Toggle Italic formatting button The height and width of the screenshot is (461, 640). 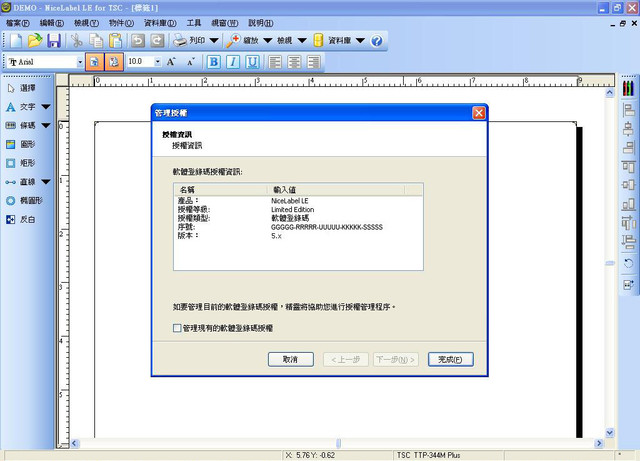click(x=233, y=62)
